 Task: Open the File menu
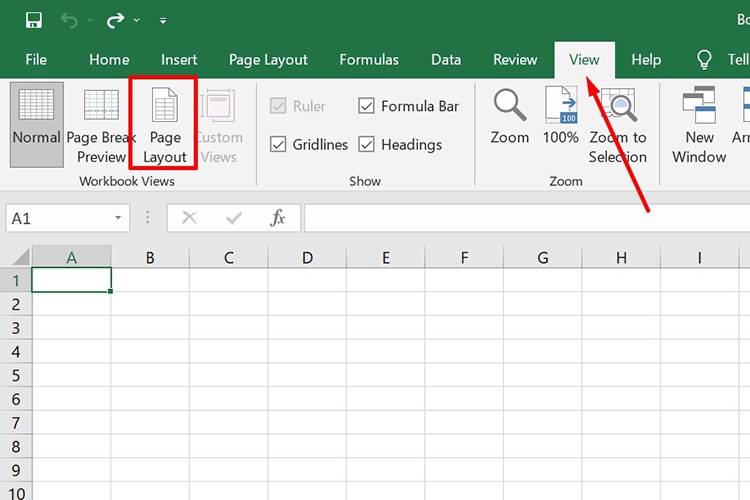tap(36, 60)
